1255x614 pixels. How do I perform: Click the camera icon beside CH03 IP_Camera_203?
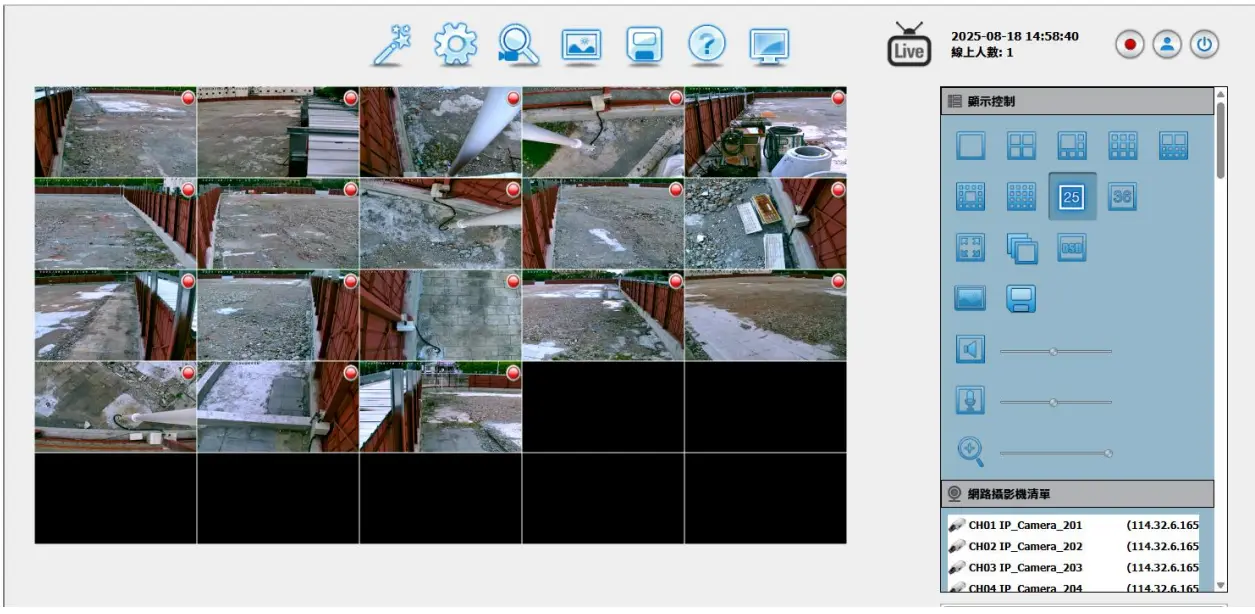pos(956,568)
